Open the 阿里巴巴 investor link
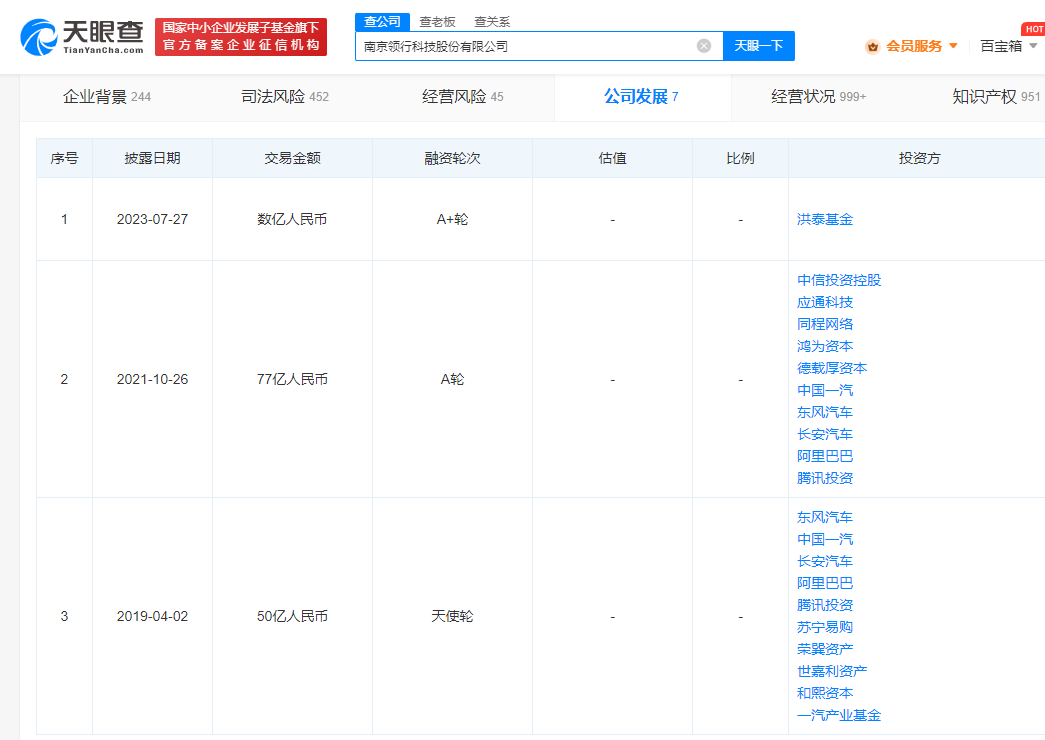 [824, 455]
